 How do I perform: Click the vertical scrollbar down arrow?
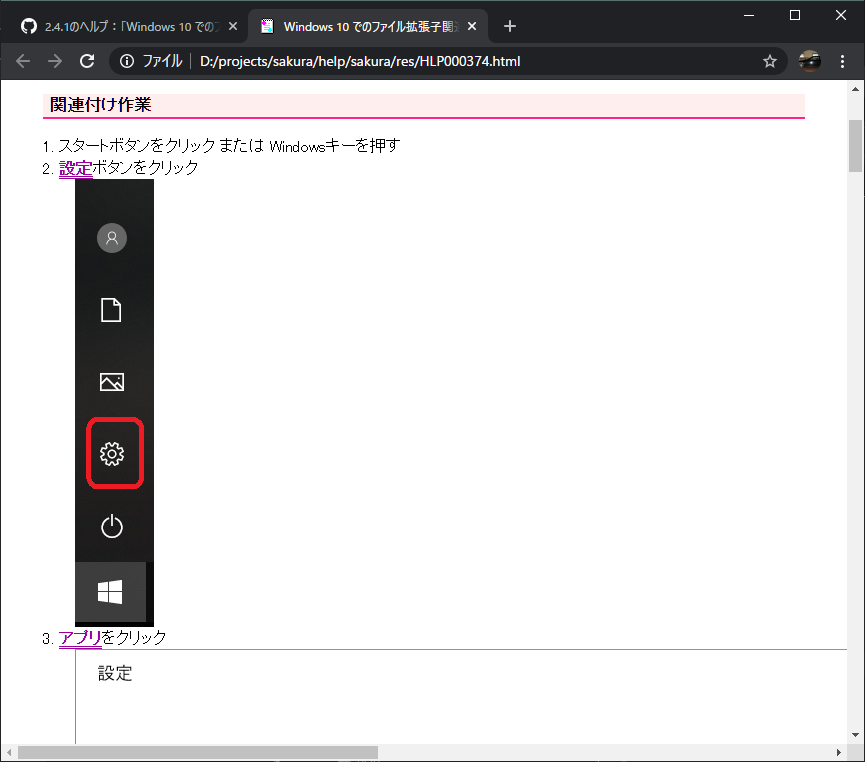855,735
